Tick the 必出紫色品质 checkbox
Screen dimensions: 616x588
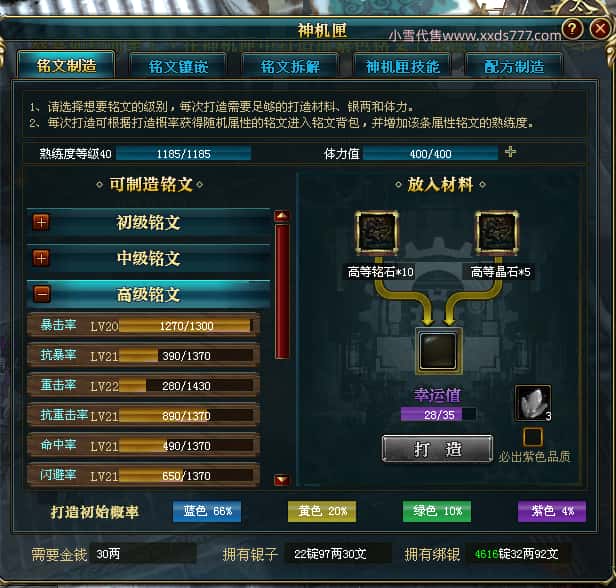click(533, 437)
